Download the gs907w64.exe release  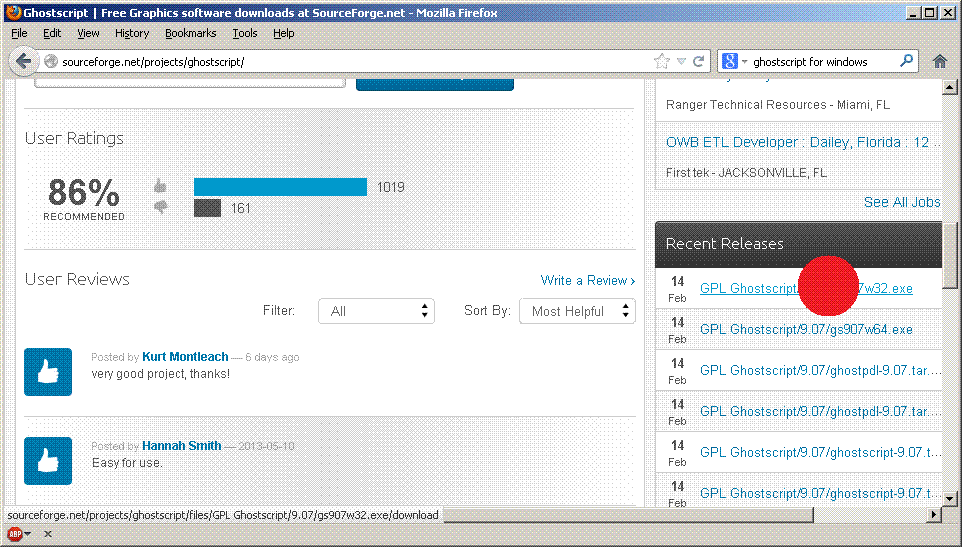click(x=806, y=329)
